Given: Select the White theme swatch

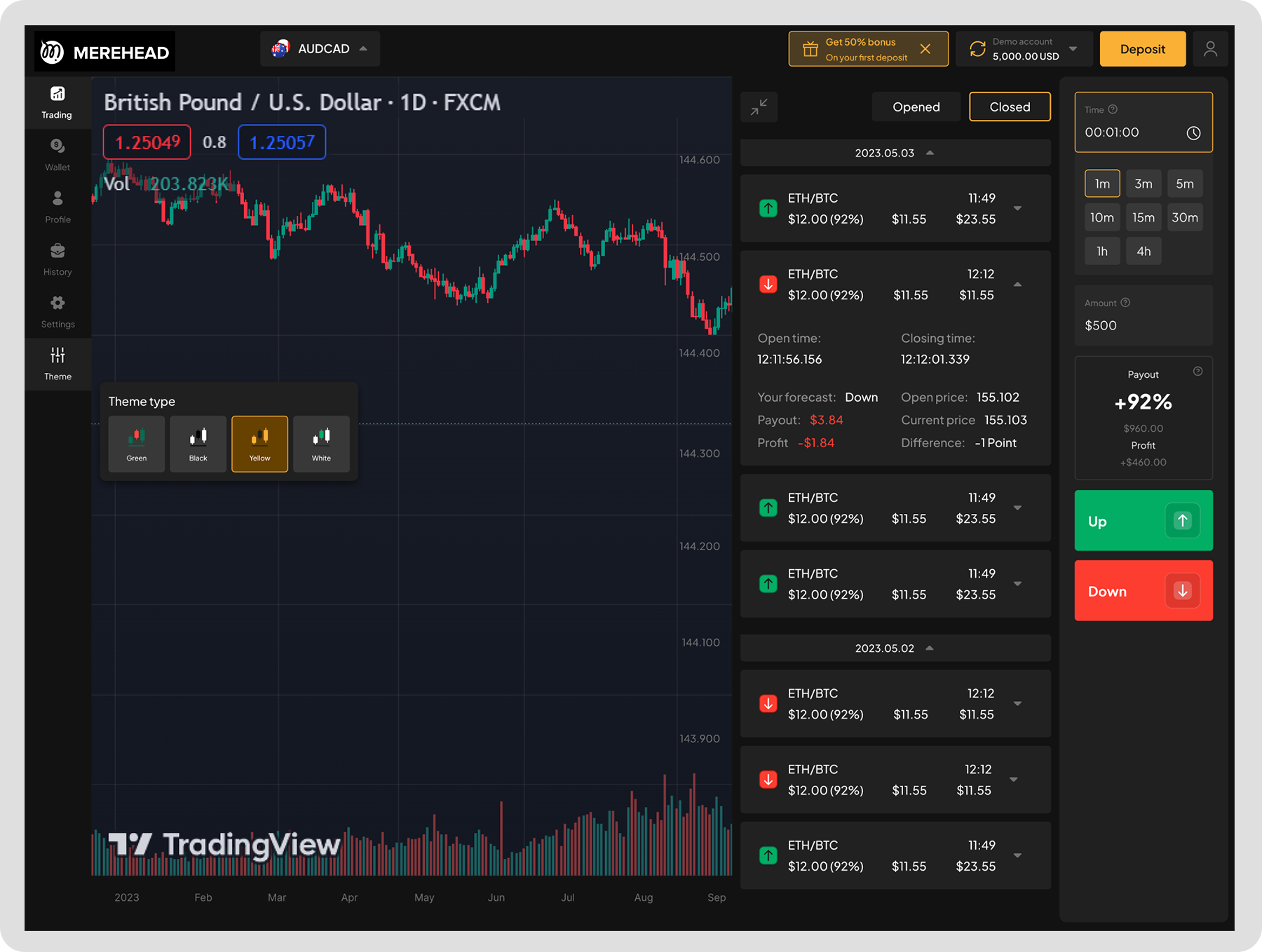Looking at the screenshot, I should pyautogui.click(x=321, y=444).
